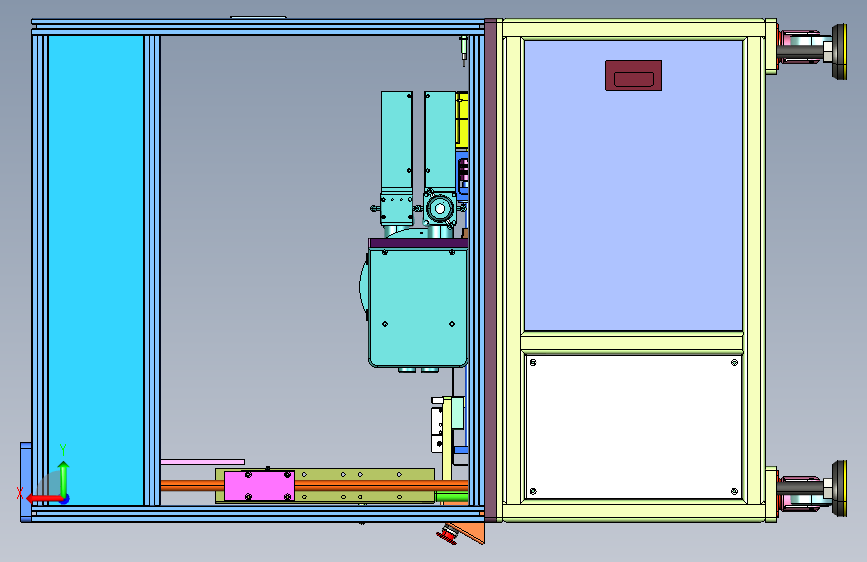Image resolution: width=867 pixels, height=562 pixels.
Task: Pick the lower-right screw on white plate
Action: pos(734,491)
